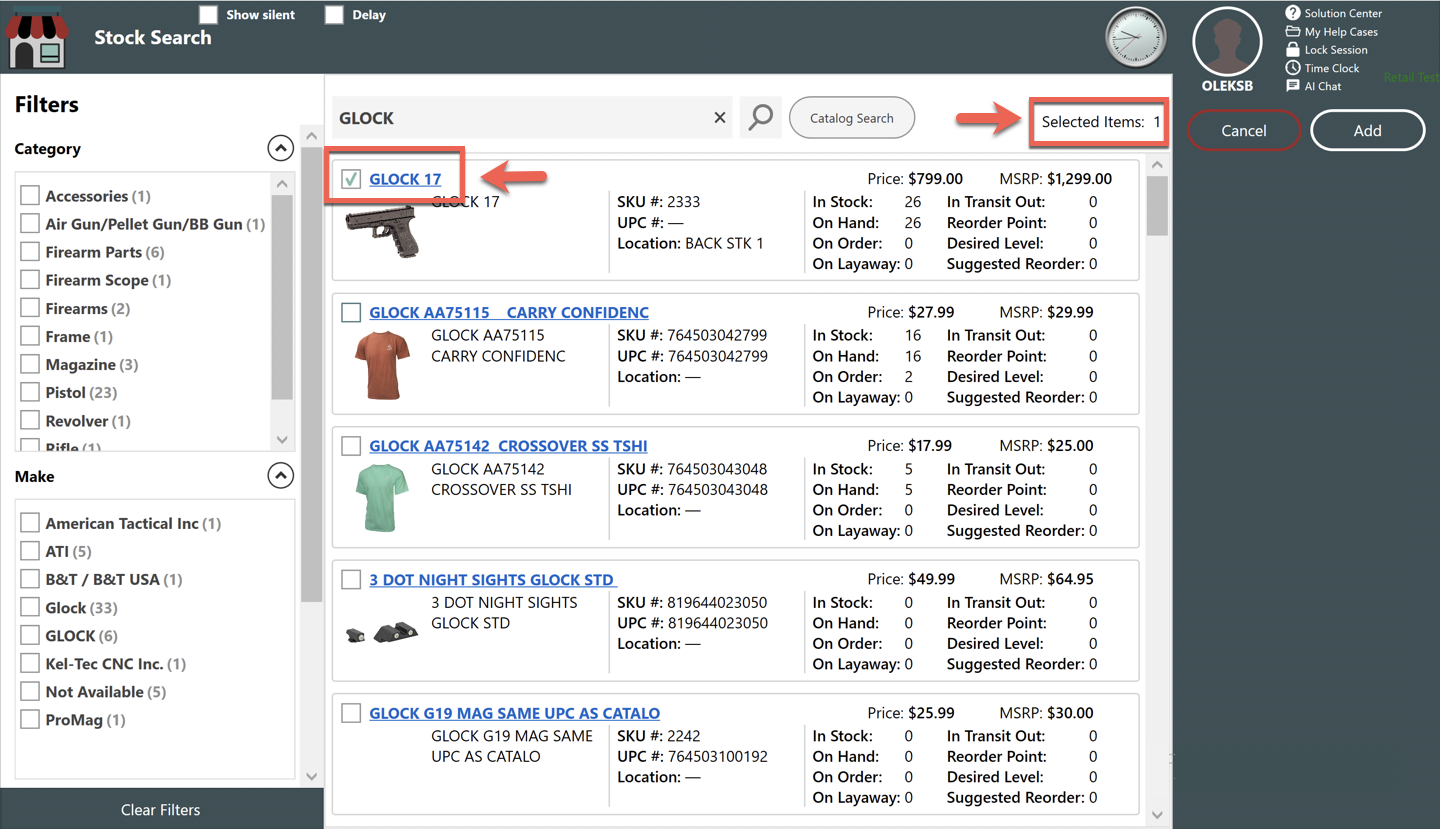Filter by ATI make
Screen dimensions: 1440x829
coord(30,551)
